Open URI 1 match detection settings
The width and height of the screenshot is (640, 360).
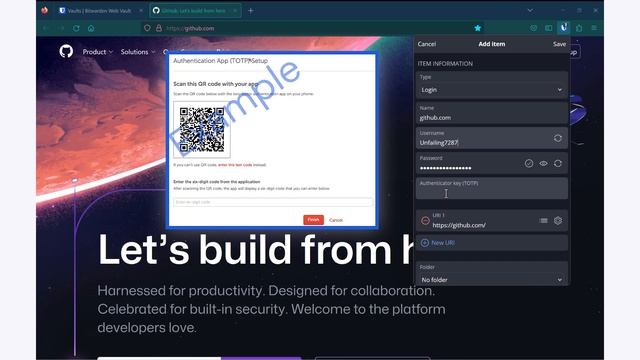click(558, 221)
